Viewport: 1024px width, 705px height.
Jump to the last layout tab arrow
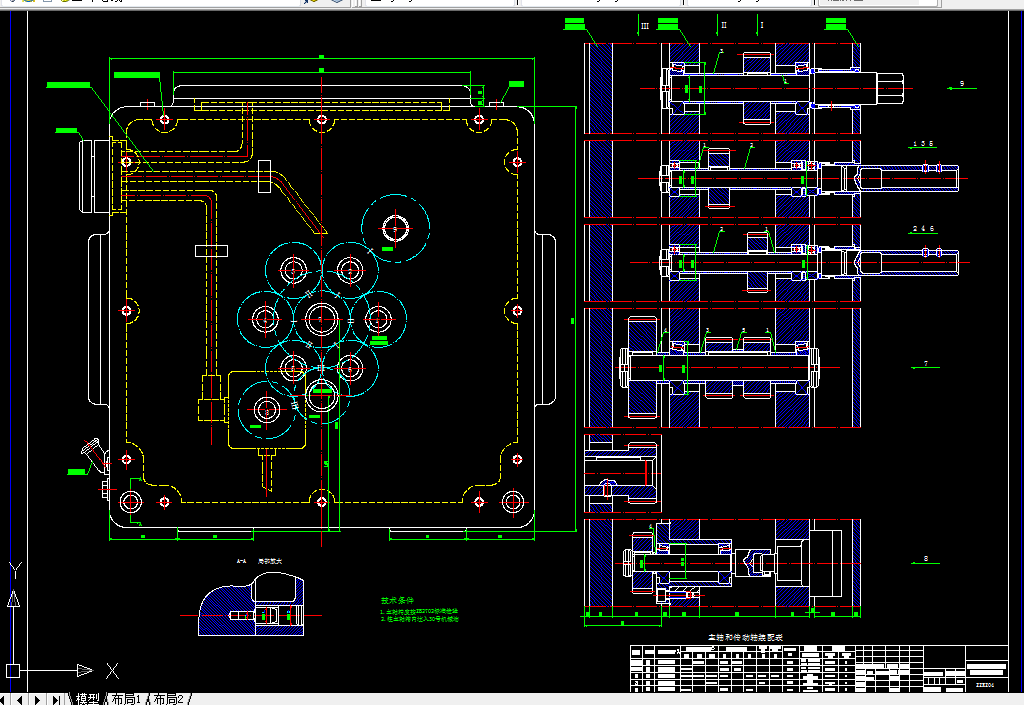(x=56, y=700)
